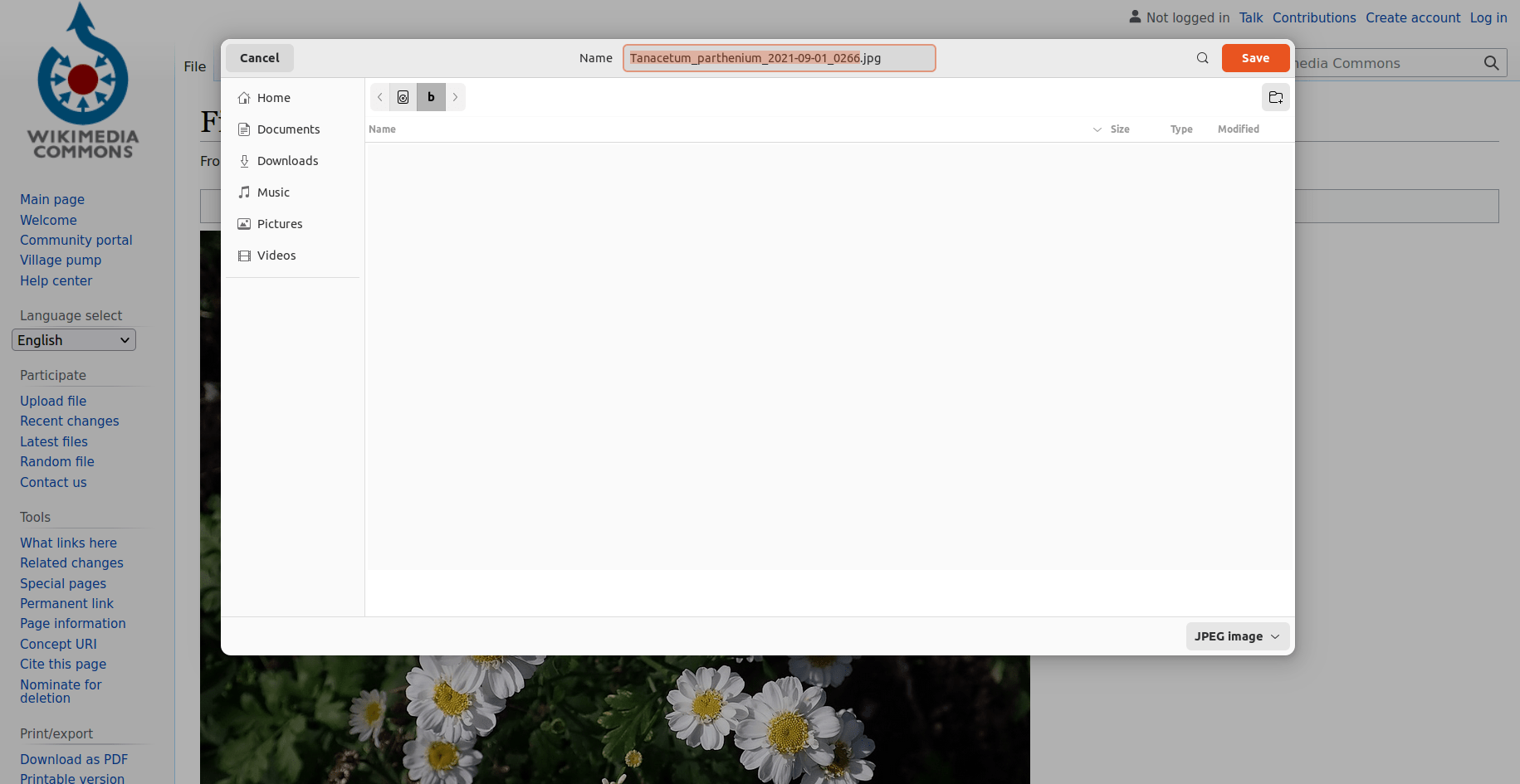Open the JPEG image file type dropdown
1520x784 pixels.
1237,636
